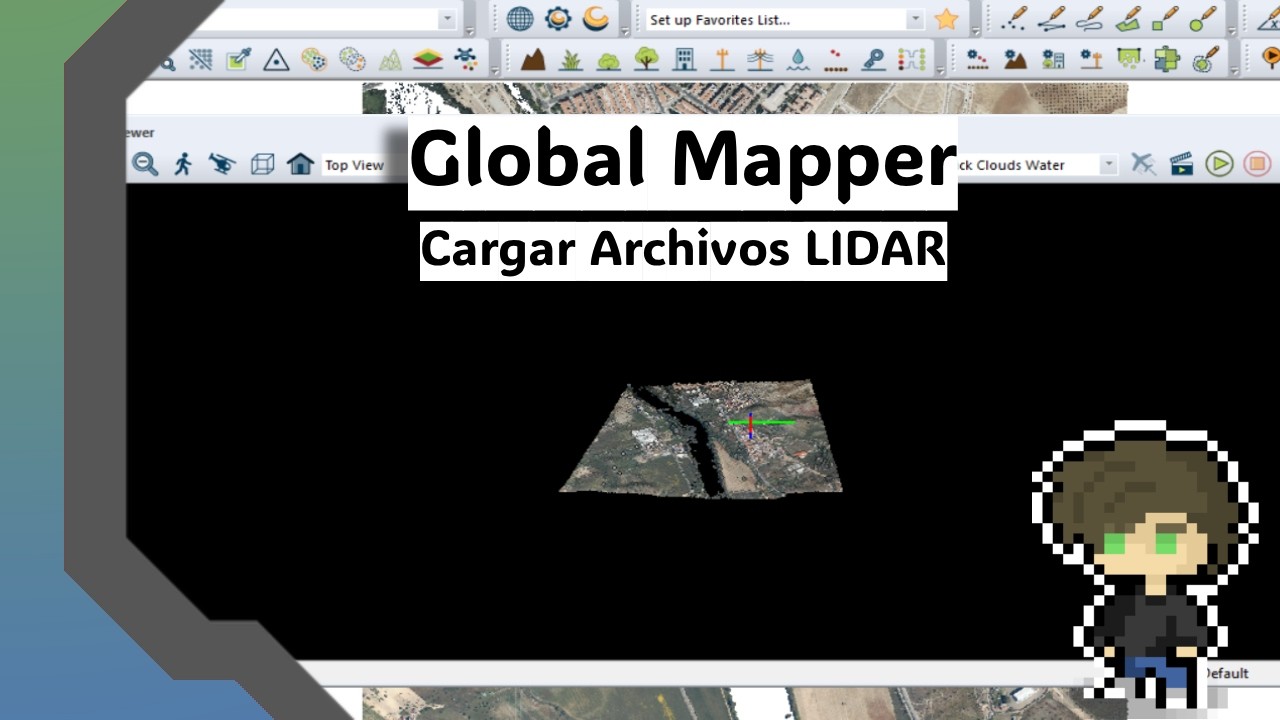Enable fly mode helicopter icon
This screenshot has width=1280, height=720.
[222, 164]
